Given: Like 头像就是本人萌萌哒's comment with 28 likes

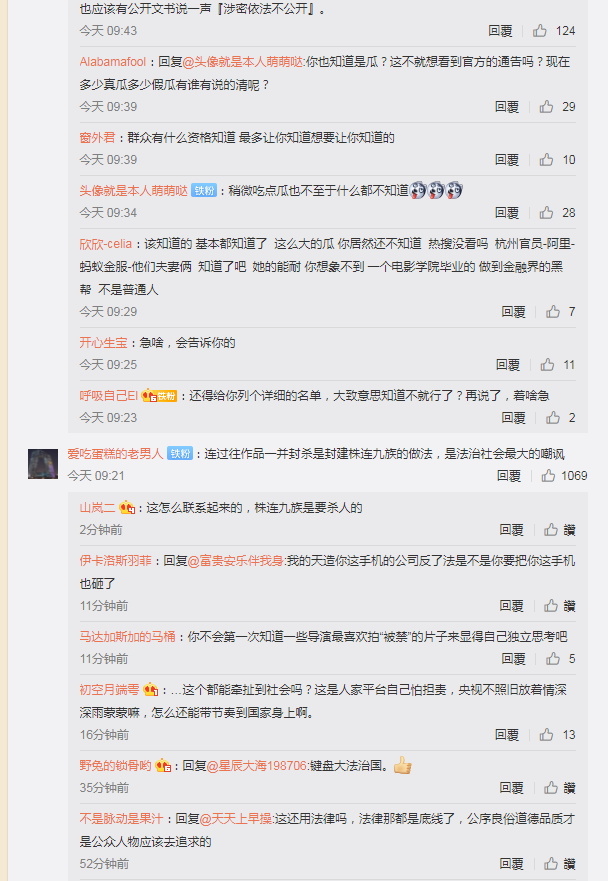Looking at the screenshot, I should click(x=546, y=212).
